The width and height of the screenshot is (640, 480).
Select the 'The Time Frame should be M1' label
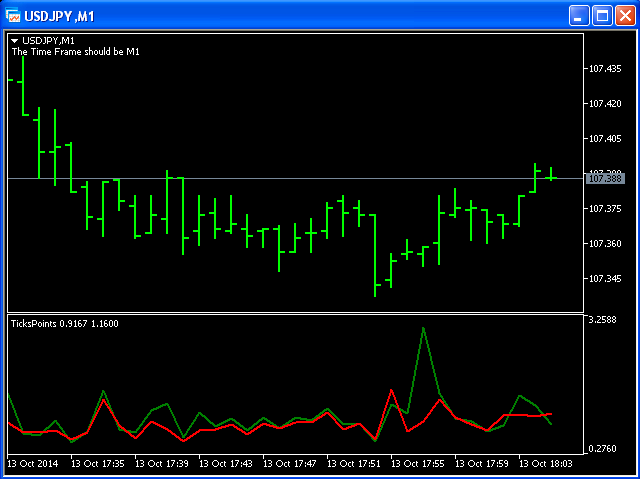coord(75,51)
